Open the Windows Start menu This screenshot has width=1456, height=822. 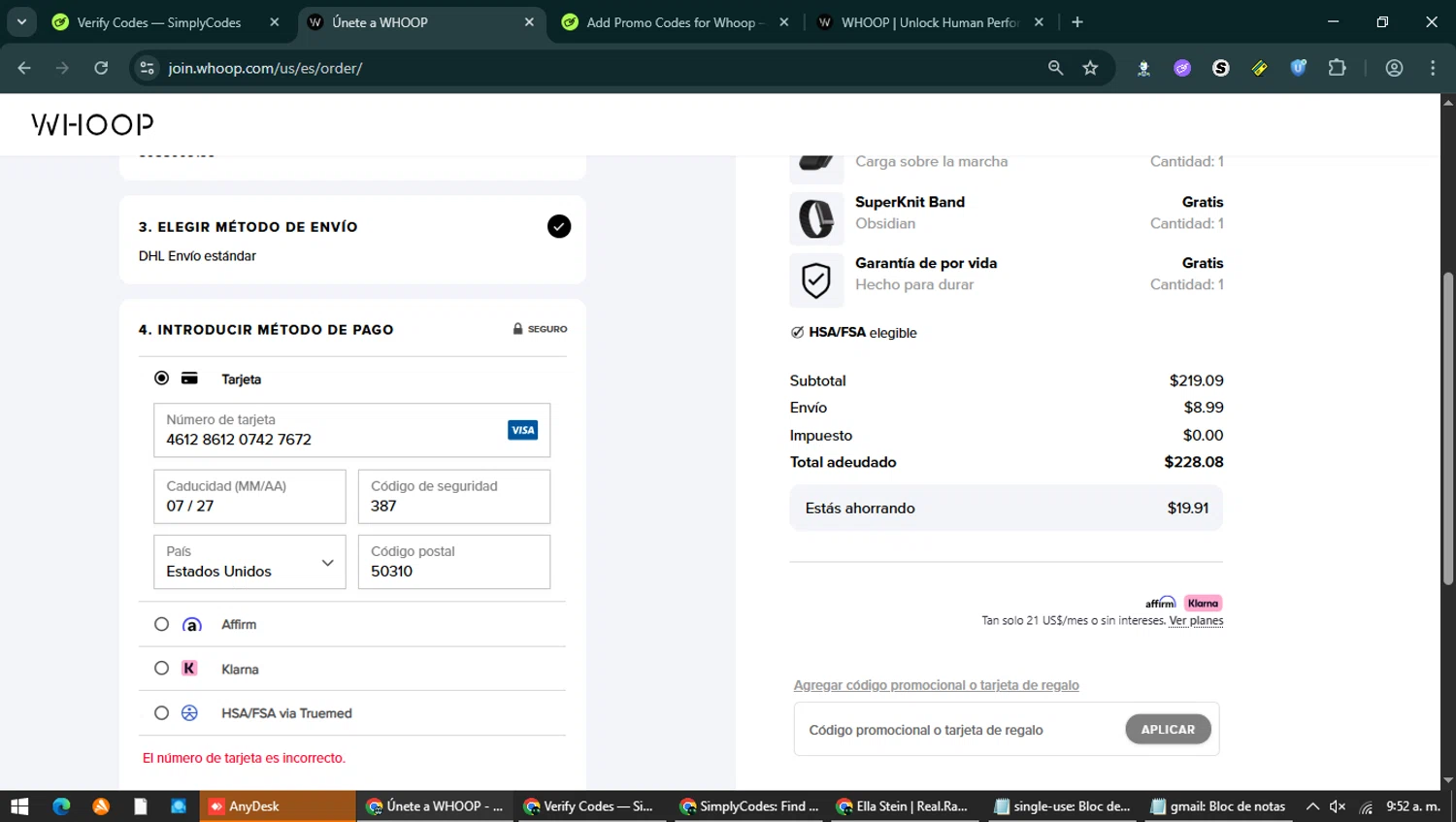19,806
